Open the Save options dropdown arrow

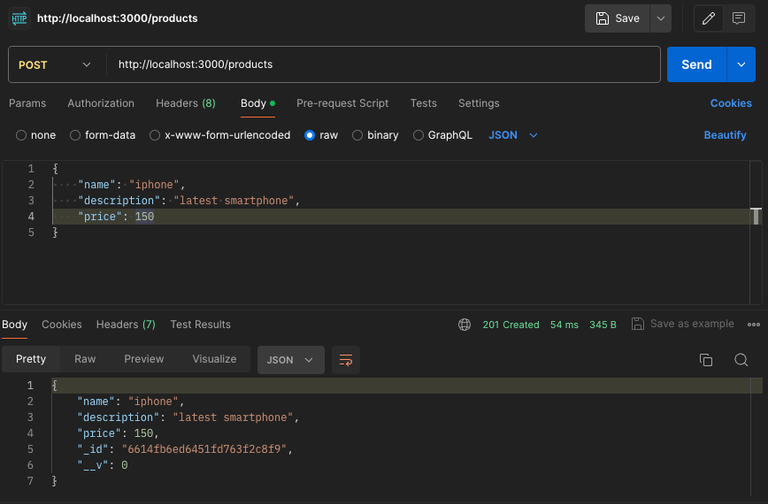tap(661, 19)
